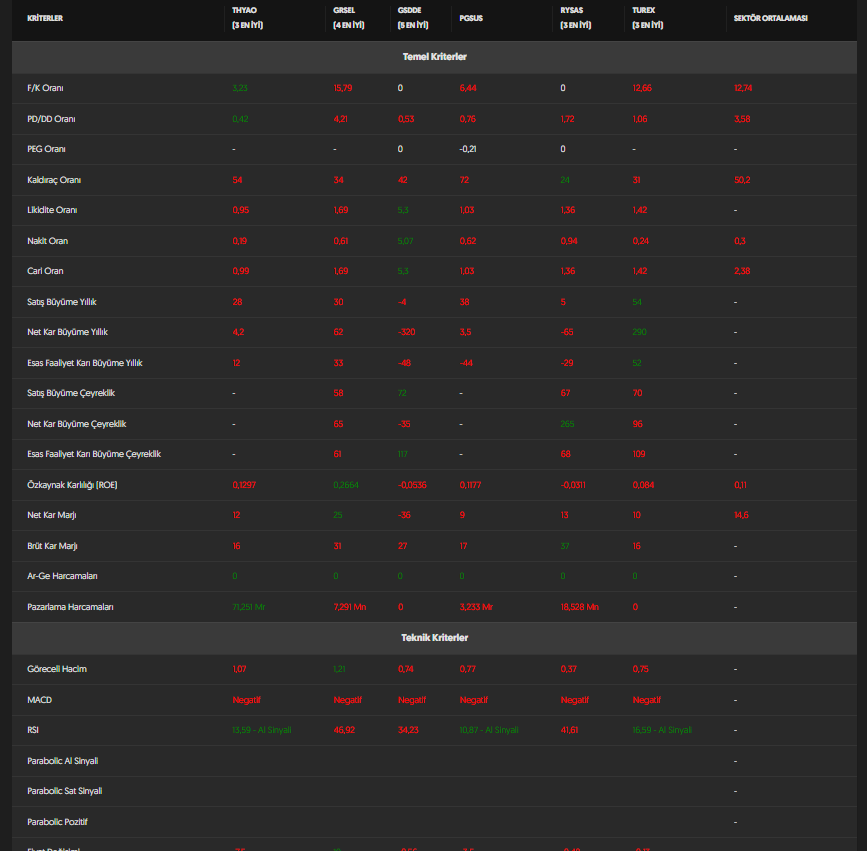Click PGSUS F/K value 6,44
This screenshot has width=867, height=851.
[x=468, y=88]
